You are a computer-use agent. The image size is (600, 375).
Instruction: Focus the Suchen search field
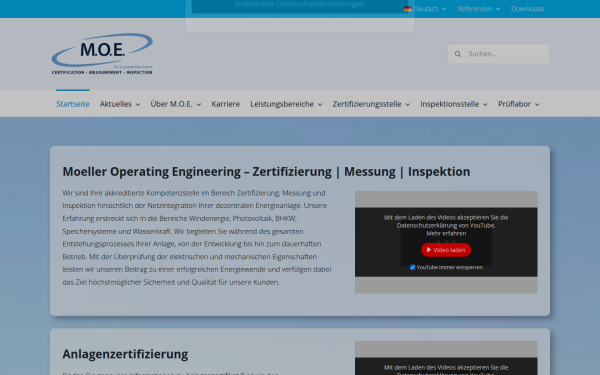(499, 54)
